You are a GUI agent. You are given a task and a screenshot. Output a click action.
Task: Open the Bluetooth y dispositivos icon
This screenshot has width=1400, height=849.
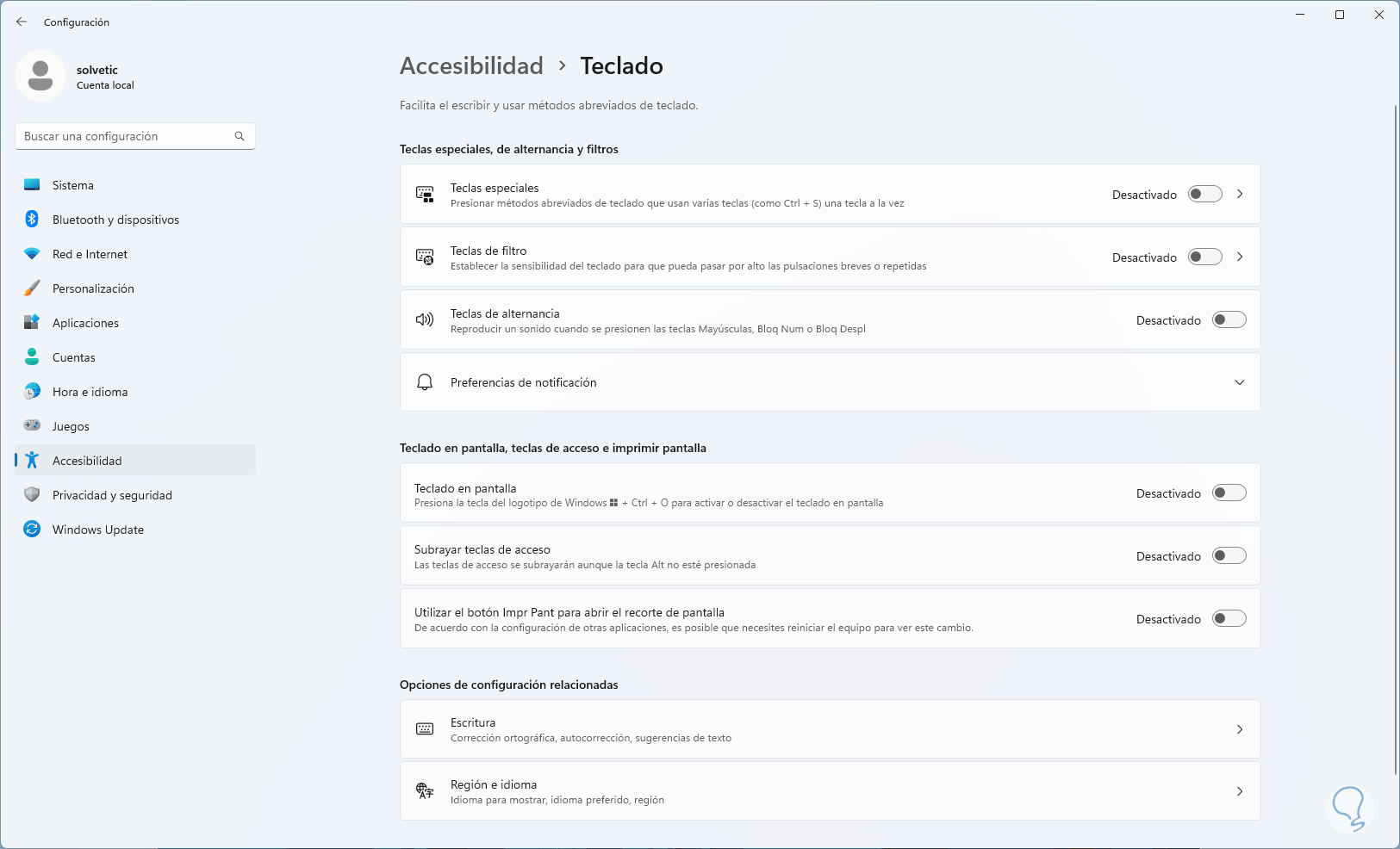click(32, 220)
